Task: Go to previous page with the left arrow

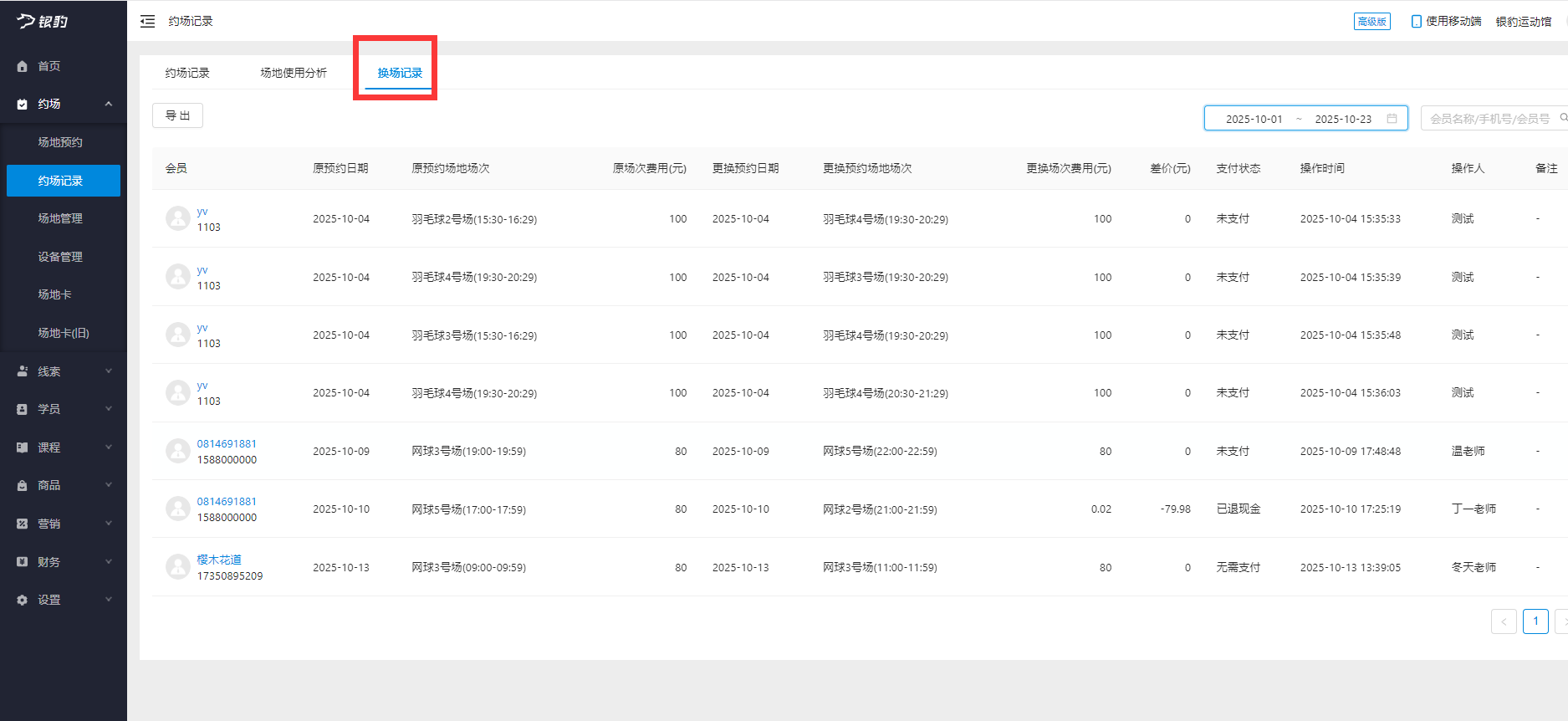Action: pyautogui.click(x=1504, y=621)
